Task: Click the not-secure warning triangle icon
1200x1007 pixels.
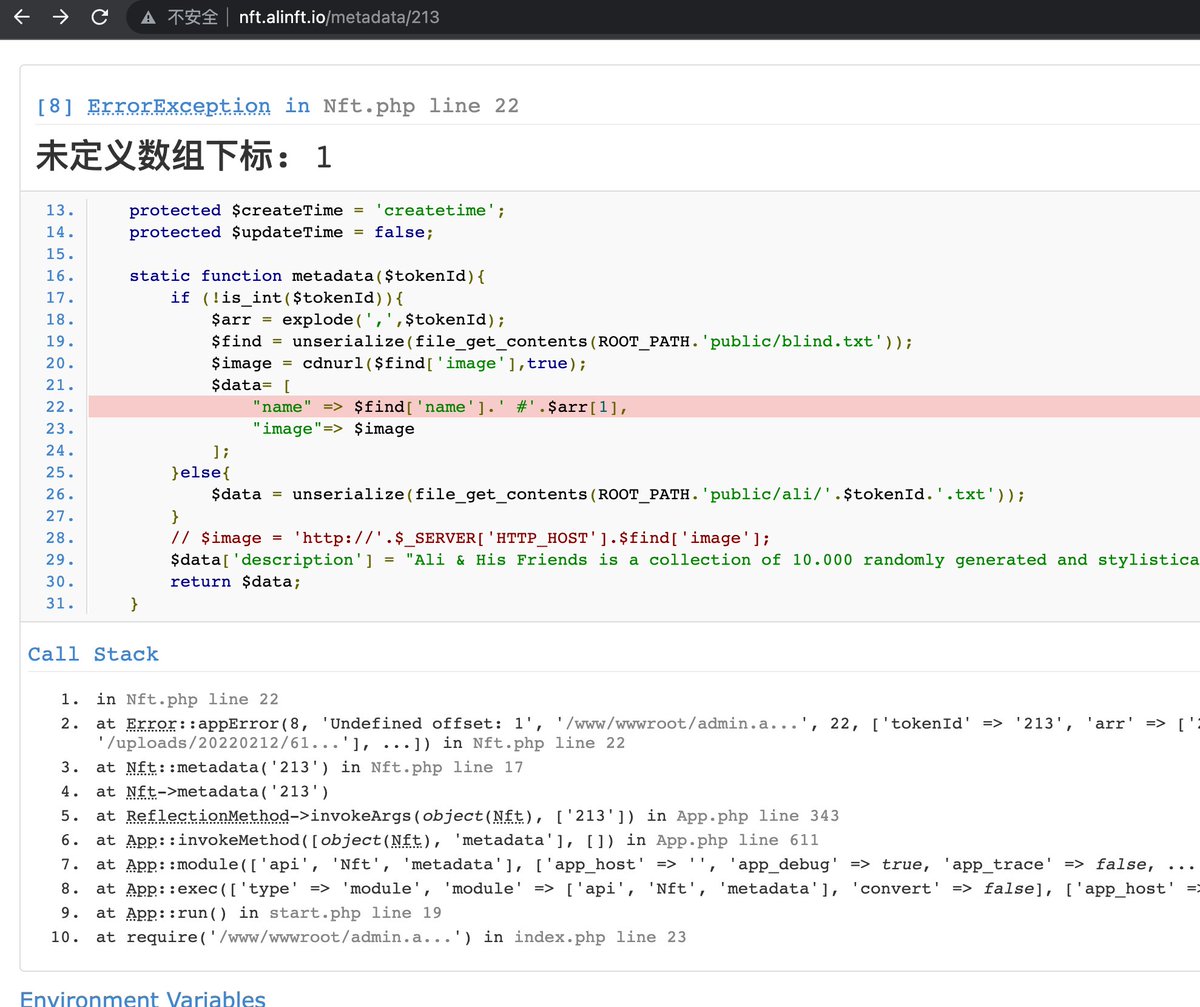Action: click(x=149, y=17)
